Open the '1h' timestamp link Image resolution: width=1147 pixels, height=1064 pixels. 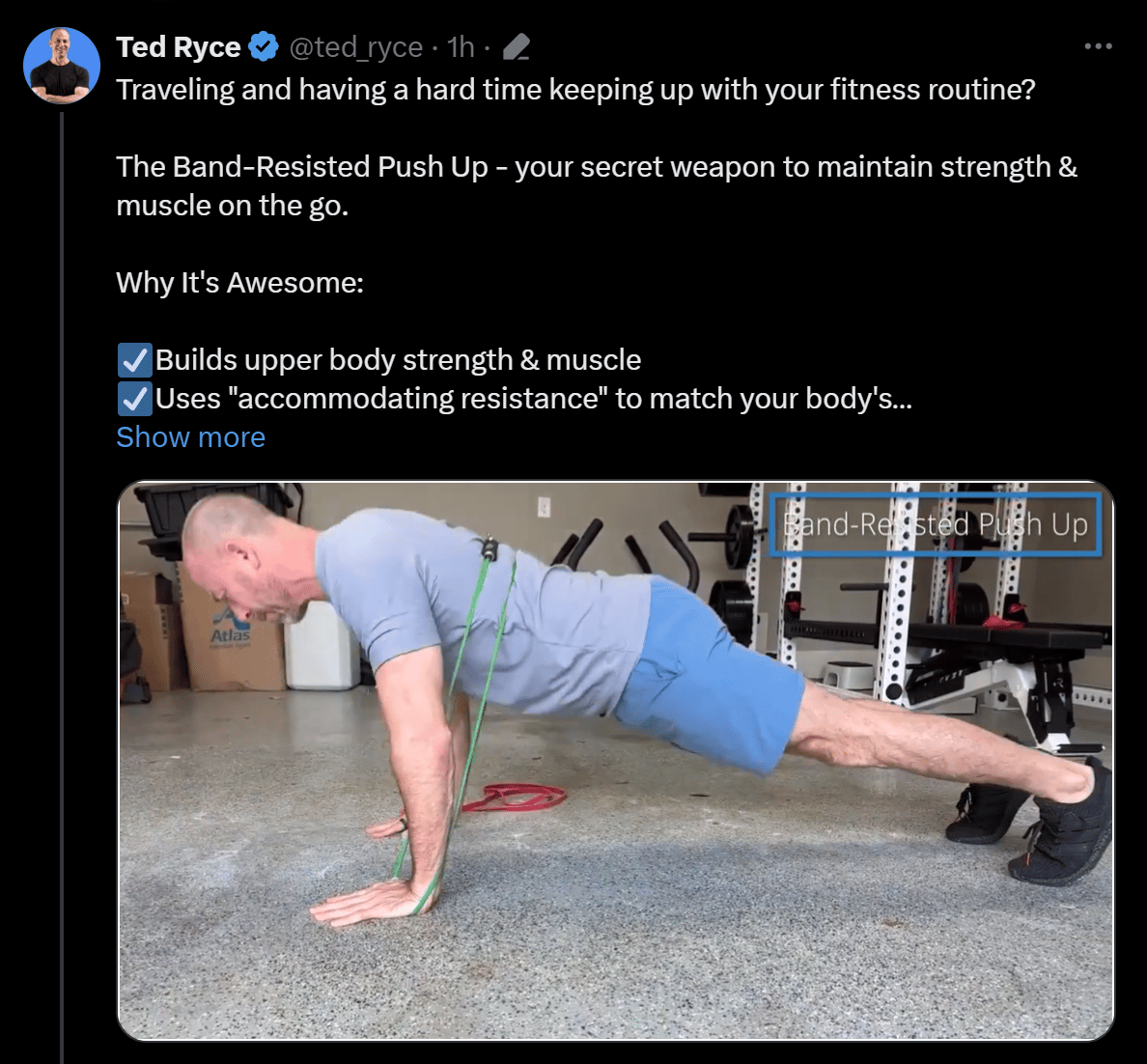(x=461, y=47)
